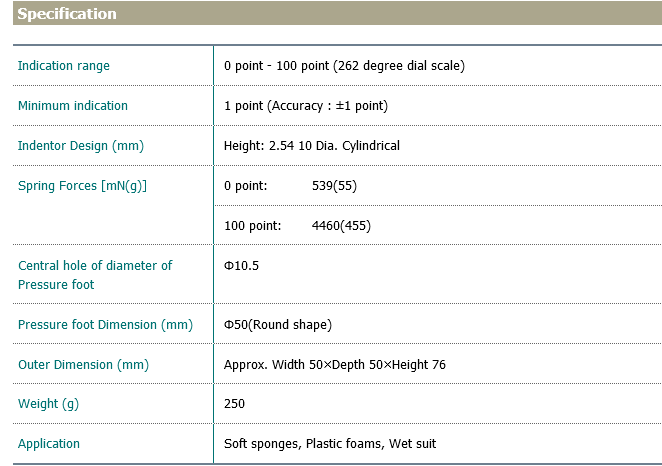
Task: Select the Indentor Design (mm) label
Action: [x=81, y=146]
